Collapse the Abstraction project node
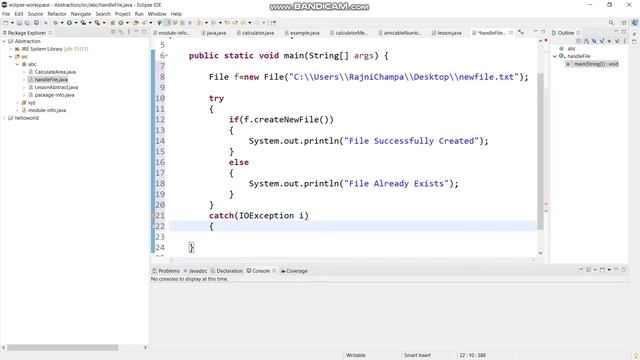640x360 pixels. click(4, 41)
